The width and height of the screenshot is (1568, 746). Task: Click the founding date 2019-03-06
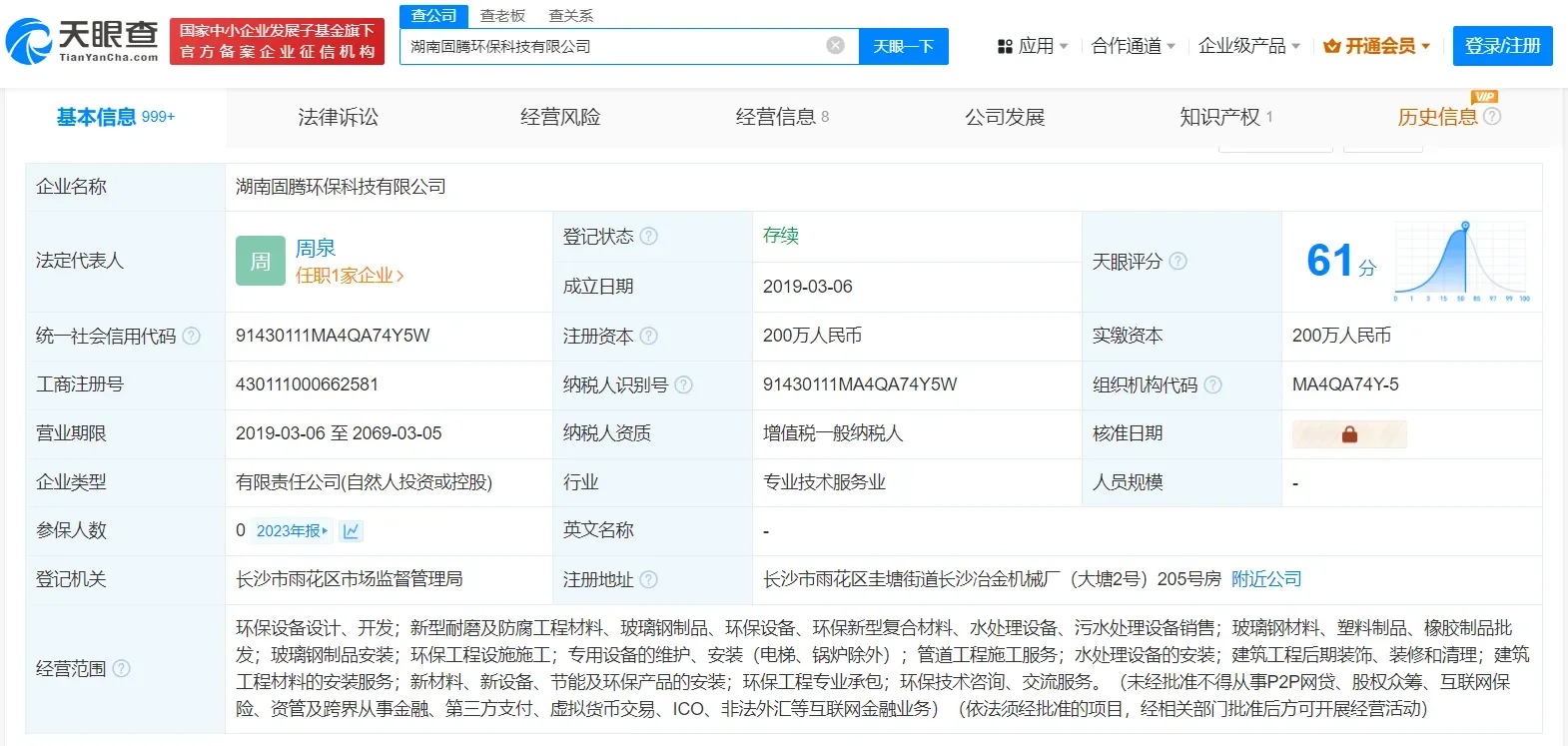808,287
